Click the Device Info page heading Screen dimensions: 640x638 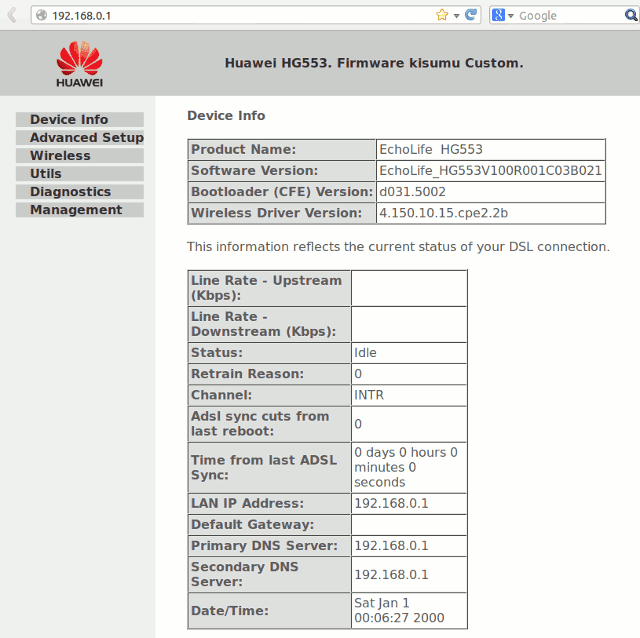coord(226,116)
